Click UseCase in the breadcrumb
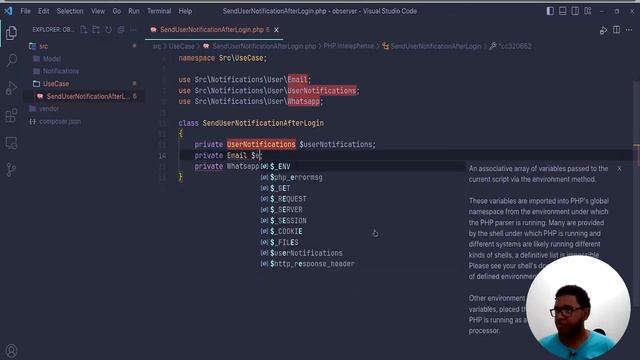 182,47
